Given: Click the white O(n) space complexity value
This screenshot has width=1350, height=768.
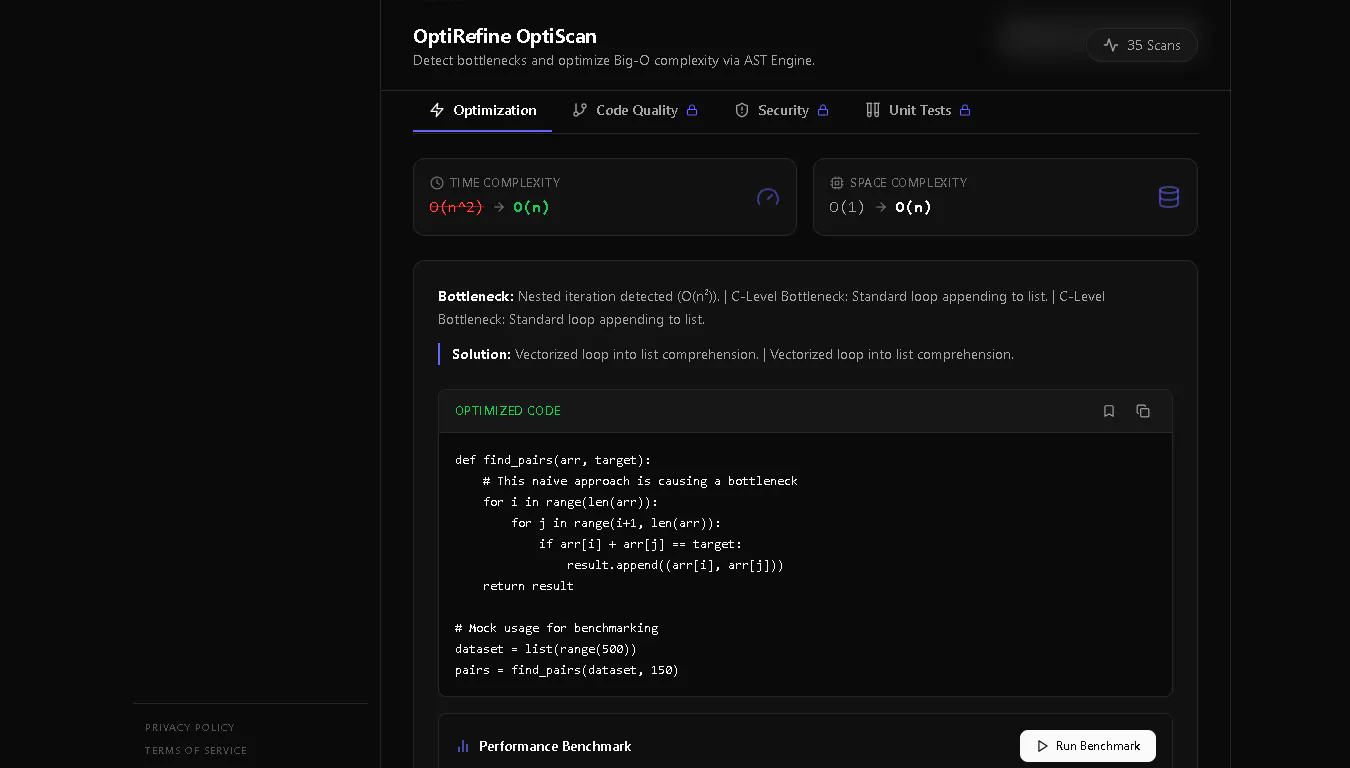Looking at the screenshot, I should point(913,207).
